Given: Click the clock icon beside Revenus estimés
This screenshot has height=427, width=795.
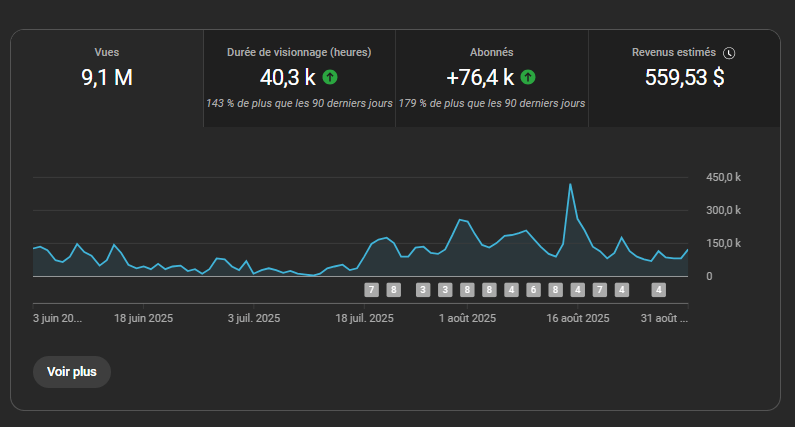Looking at the screenshot, I should tap(729, 53).
